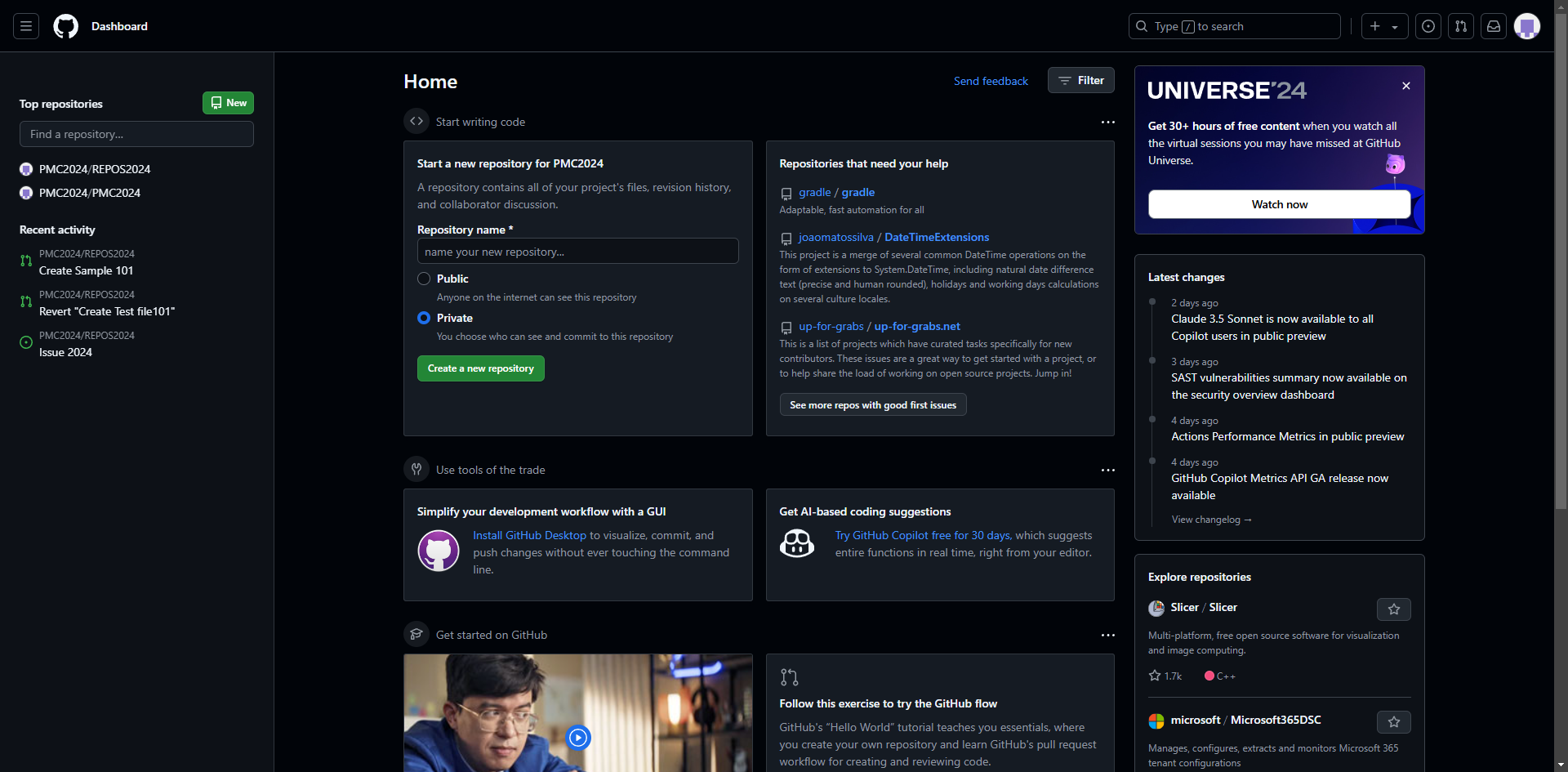The height and width of the screenshot is (772, 1568).
Task: Click Watch now in the Universe 24 banner
Action: (1279, 204)
